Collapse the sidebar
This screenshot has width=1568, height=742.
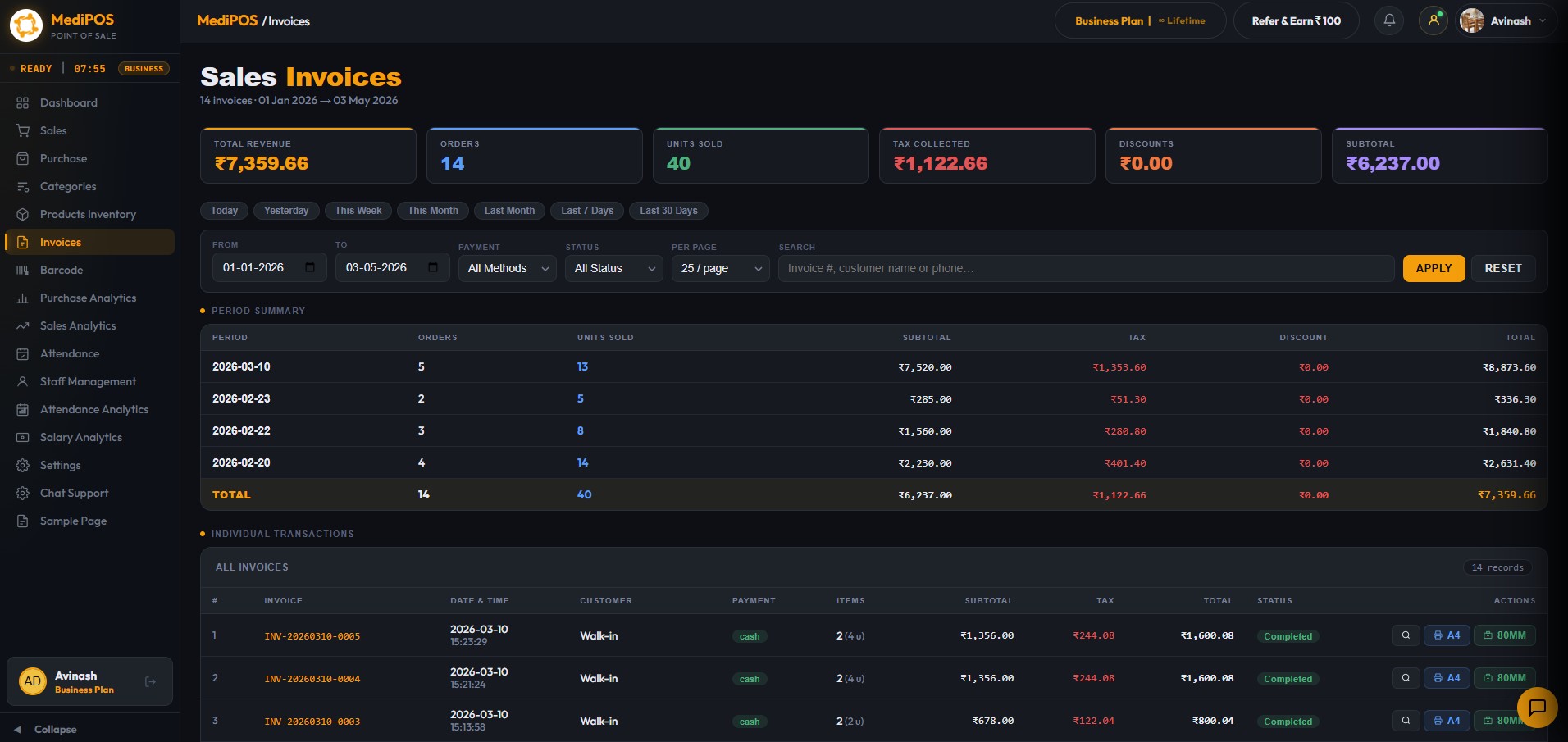click(46, 729)
